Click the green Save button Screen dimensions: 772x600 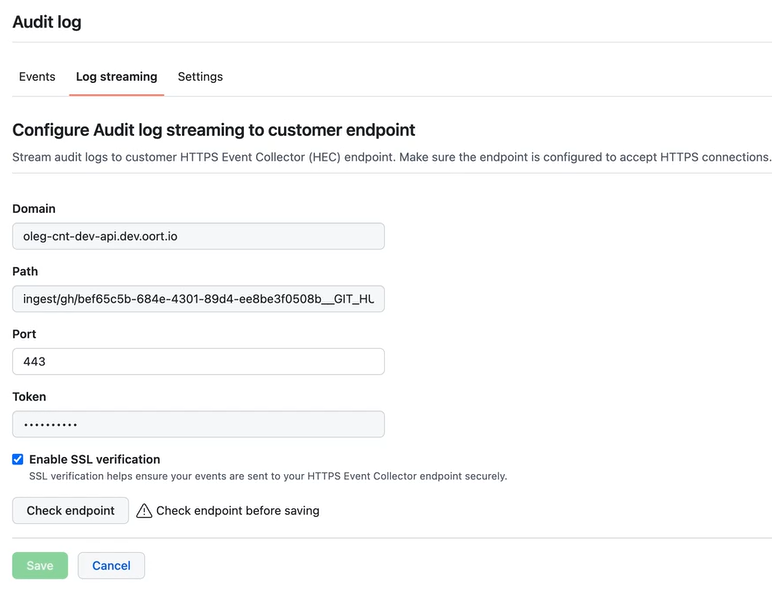coord(40,565)
